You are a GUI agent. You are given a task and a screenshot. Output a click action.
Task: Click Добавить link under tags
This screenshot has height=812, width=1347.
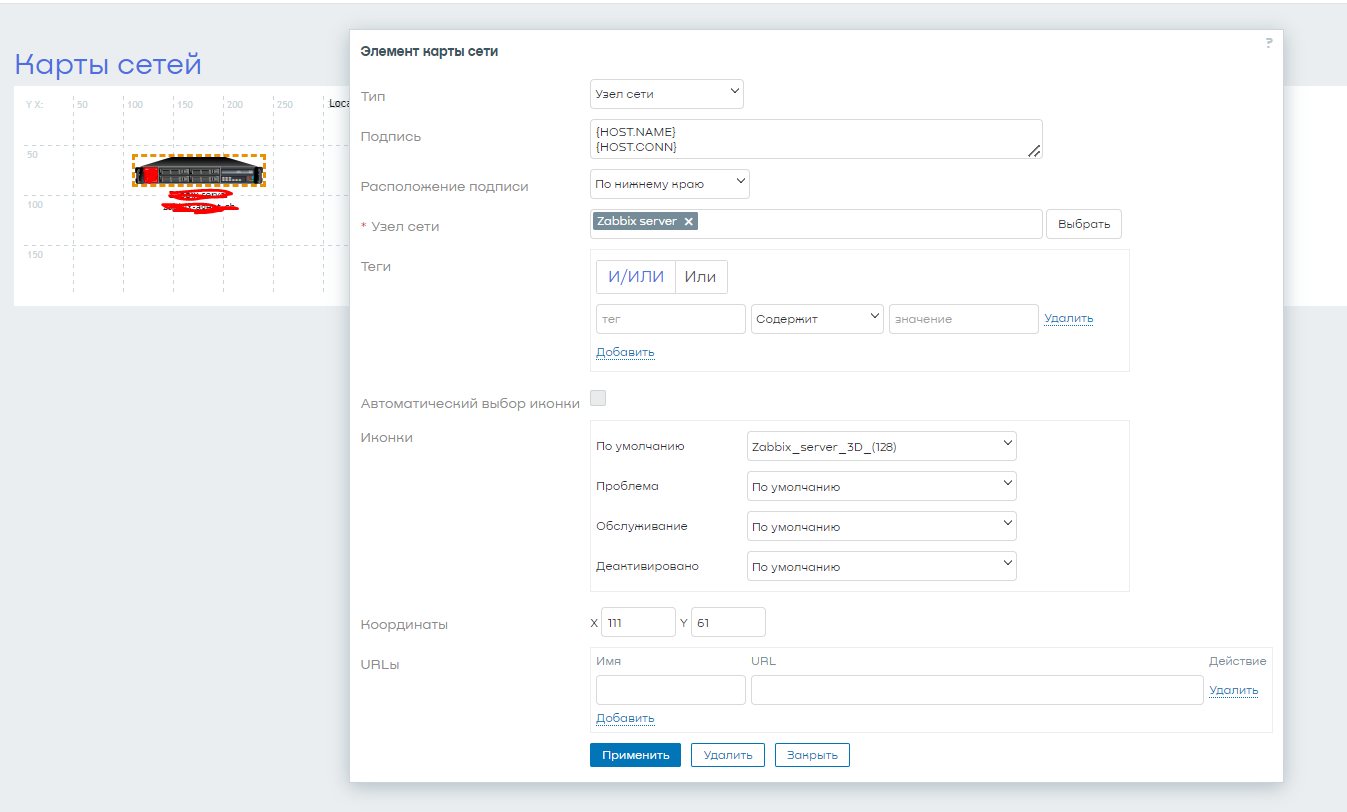coord(625,352)
